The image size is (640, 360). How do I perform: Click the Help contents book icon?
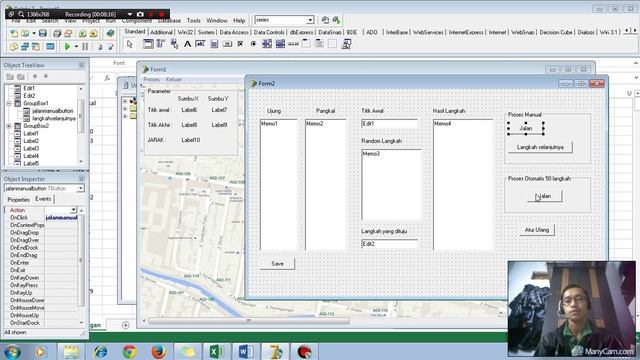[110, 33]
